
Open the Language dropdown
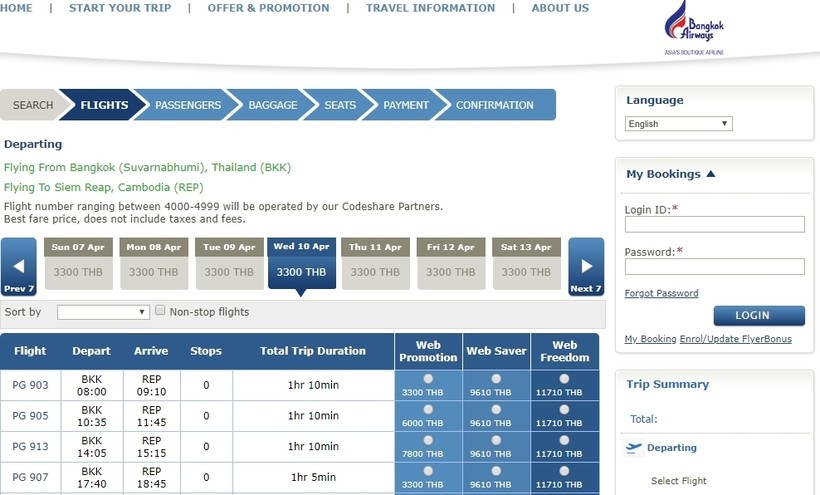678,124
